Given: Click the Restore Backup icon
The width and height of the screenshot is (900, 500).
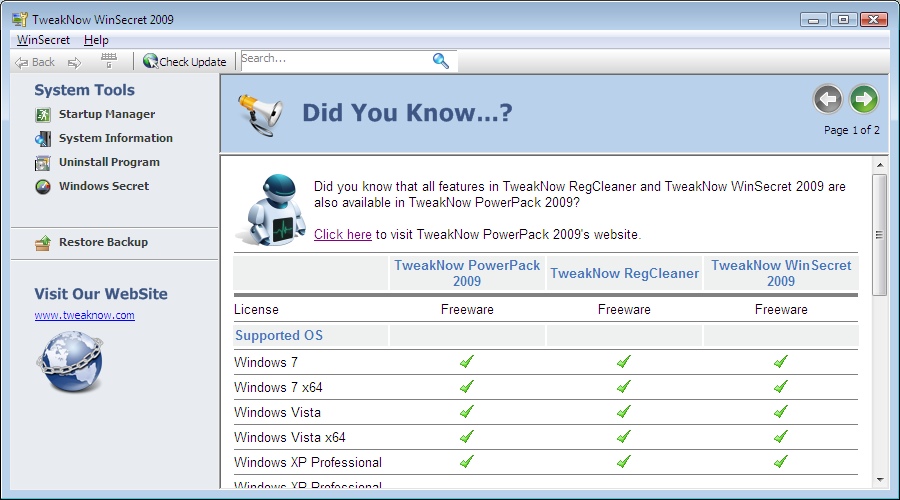Looking at the screenshot, I should pyautogui.click(x=43, y=243).
